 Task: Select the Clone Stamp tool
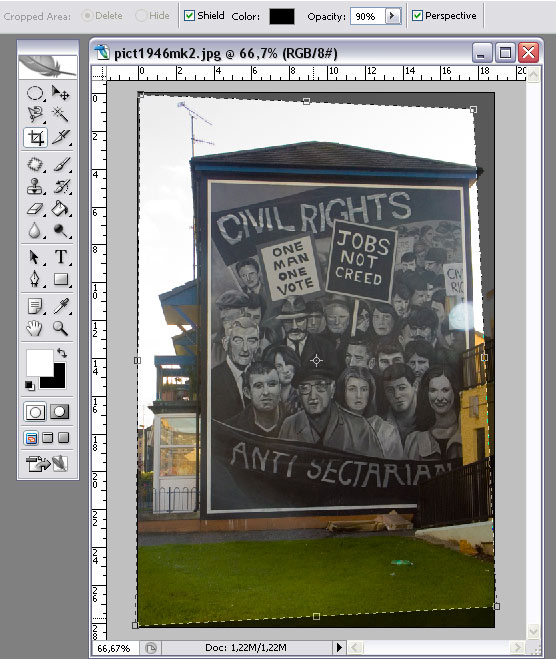coord(35,186)
